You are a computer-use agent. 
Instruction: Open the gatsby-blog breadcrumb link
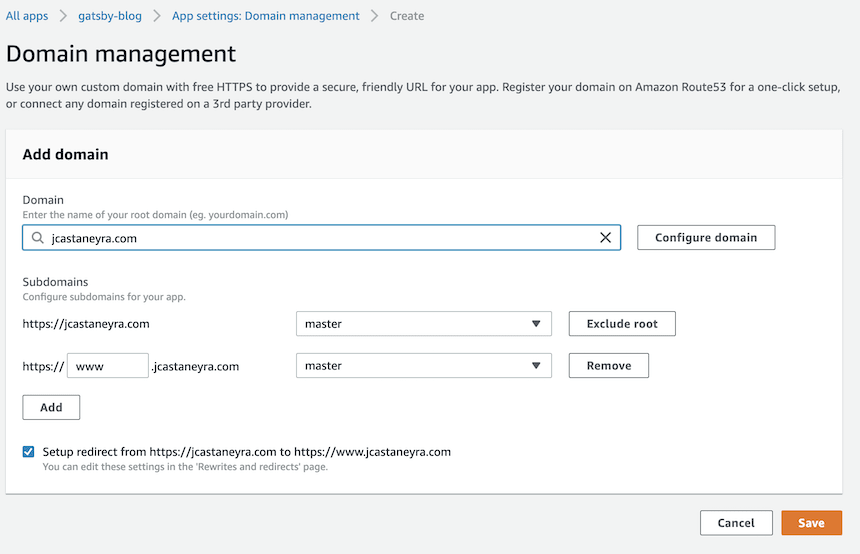tap(110, 16)
